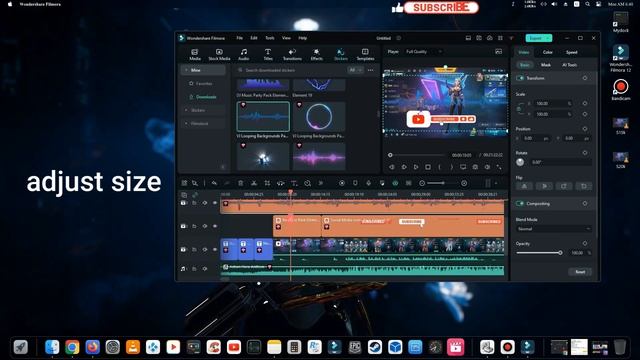This screenshot has width=640, height=360.
Task: Open the Edit menu
Action: point(254,38)
